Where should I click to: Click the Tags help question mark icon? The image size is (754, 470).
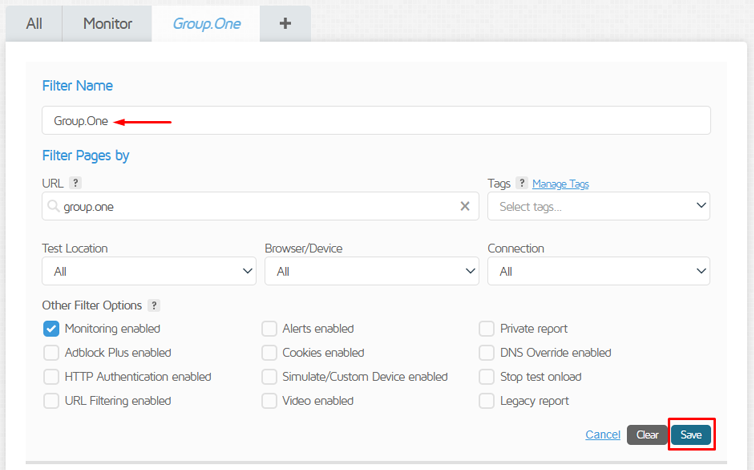pyautogui.click(x=522, y=183)
